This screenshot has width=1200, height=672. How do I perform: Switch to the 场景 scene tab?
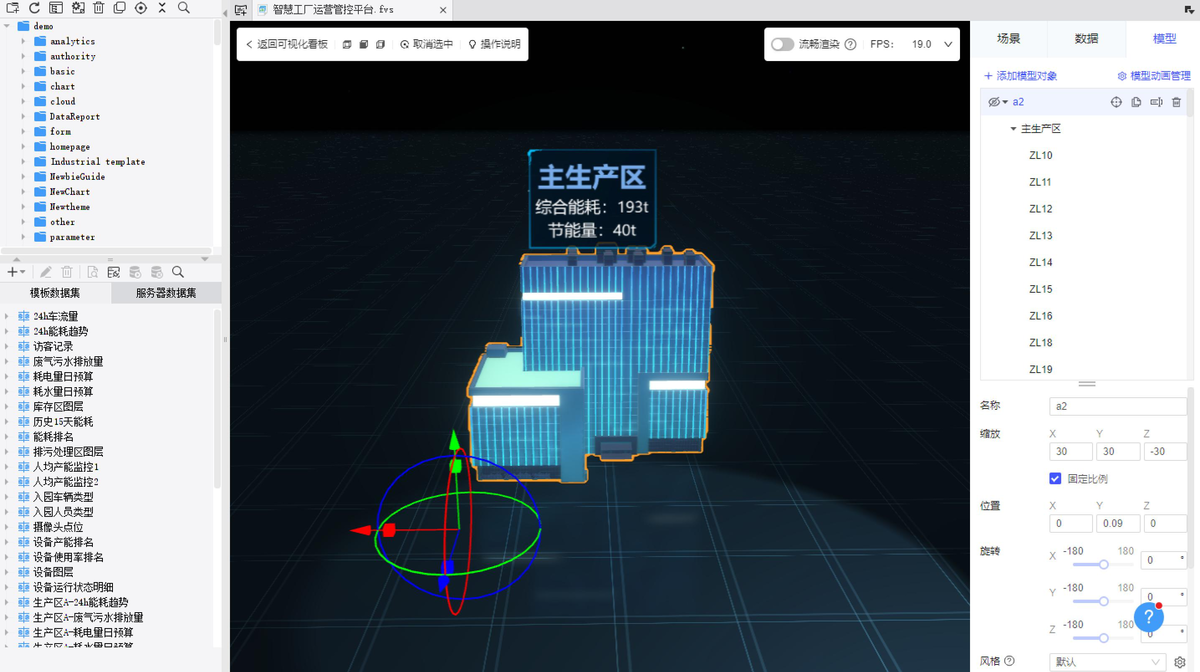pyautogui.click(x=1008, y=38)
